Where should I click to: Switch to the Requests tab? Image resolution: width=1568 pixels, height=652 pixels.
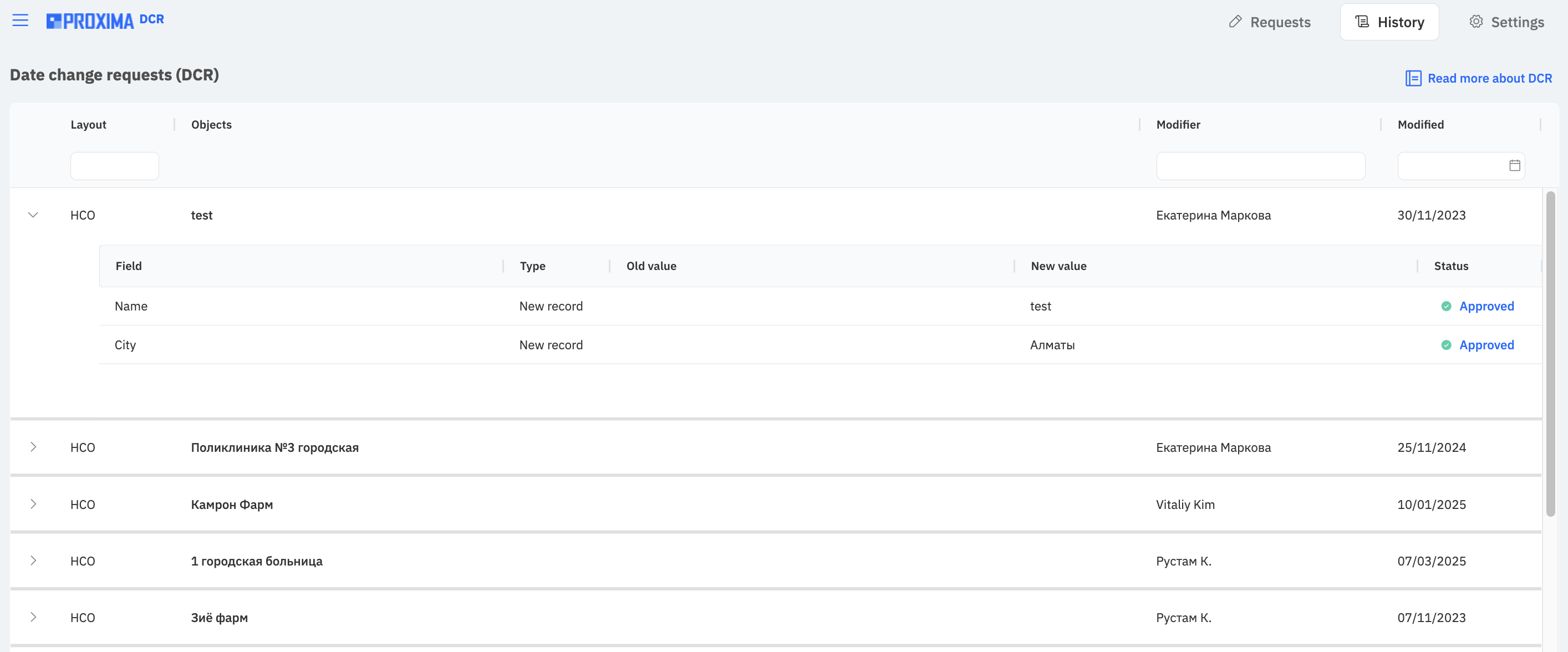point(1270,22)
